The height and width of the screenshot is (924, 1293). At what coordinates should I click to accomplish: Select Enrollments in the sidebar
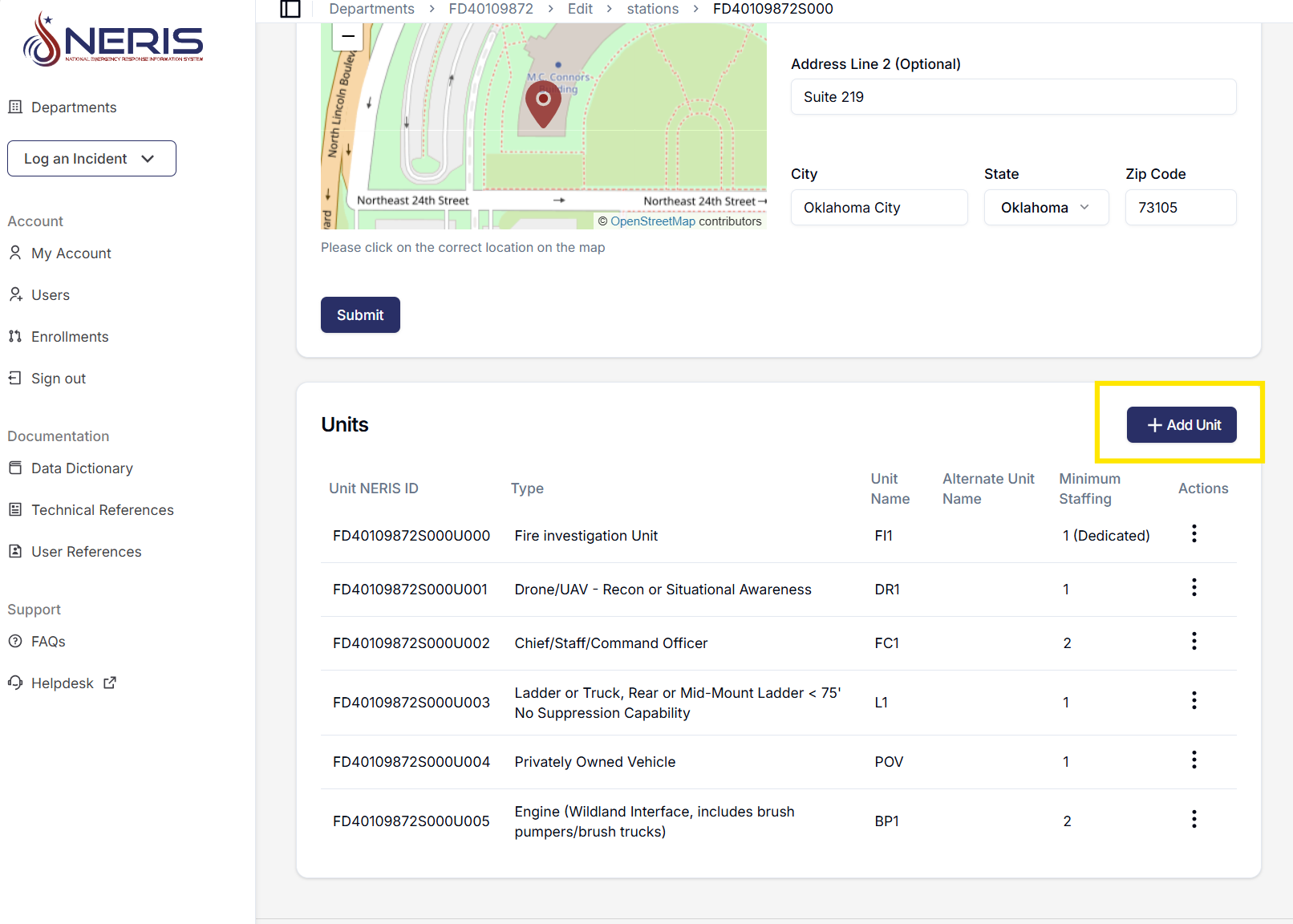(69, 337)
